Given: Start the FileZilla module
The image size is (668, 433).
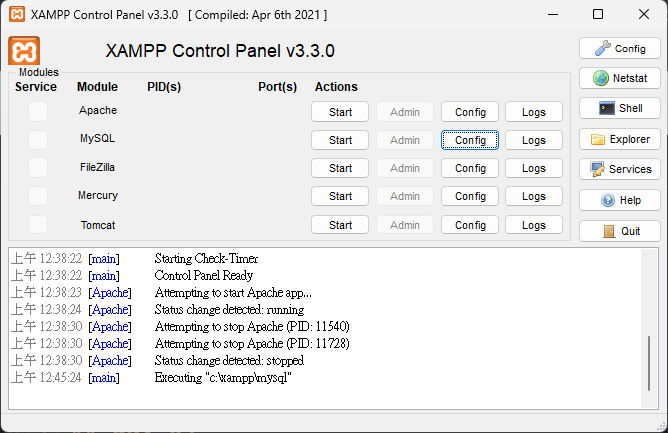Looking at the screenshot, I should 340,168.
